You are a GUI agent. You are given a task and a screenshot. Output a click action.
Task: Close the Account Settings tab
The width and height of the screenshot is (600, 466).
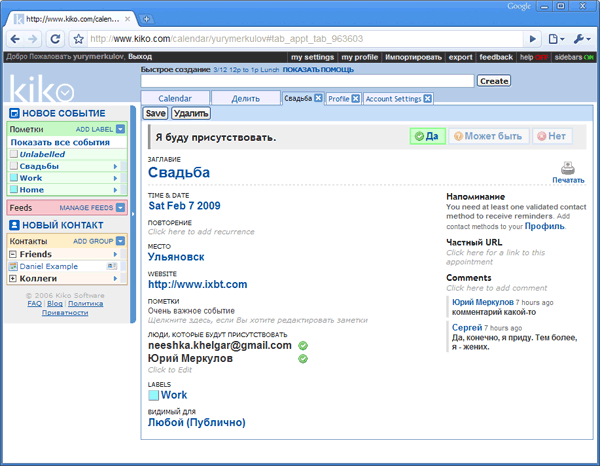427,99
